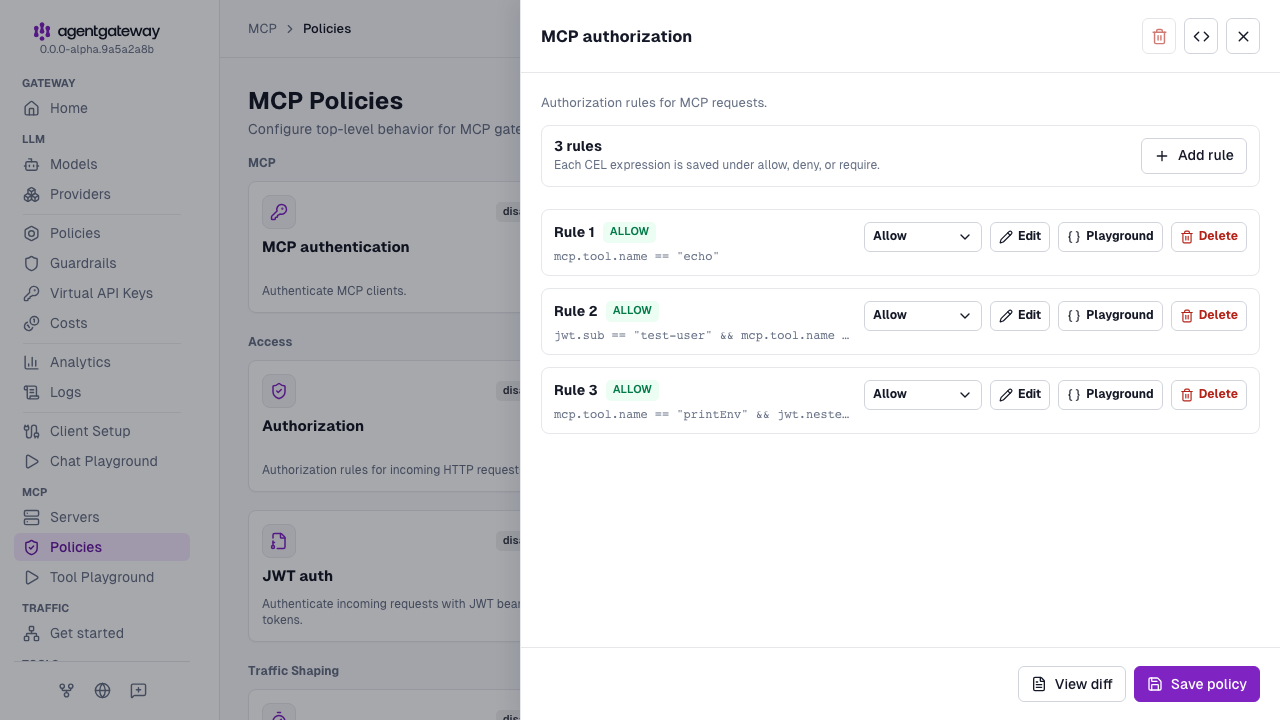Open Rule 3 action dropdown
Viewport: 1280px width, 720px height.
[x=922, y=394]
